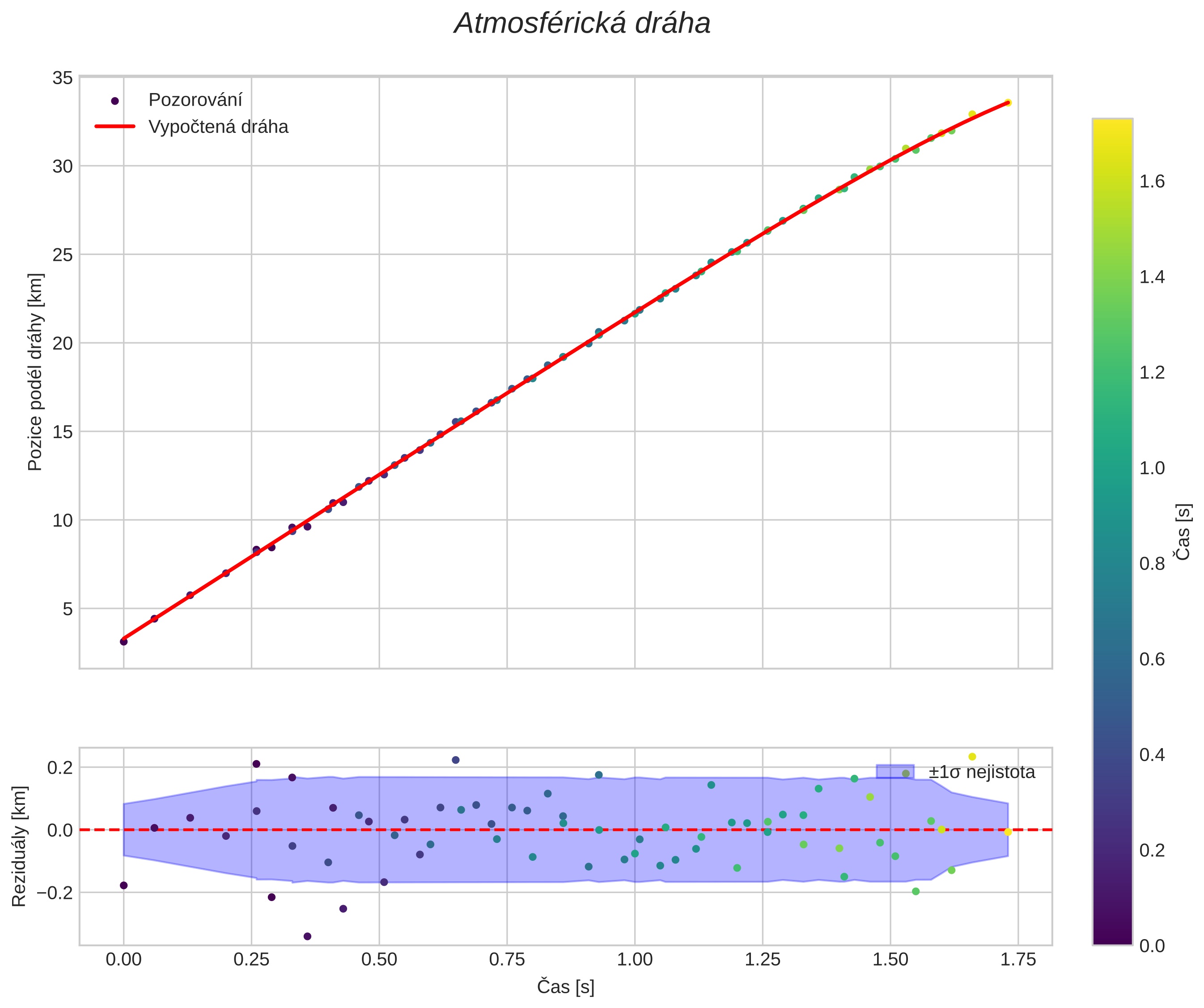Click the lowest residual point near −0.3
Image resolution: width=1204 pixels, height=1008 pixels.
coord(307,936)
